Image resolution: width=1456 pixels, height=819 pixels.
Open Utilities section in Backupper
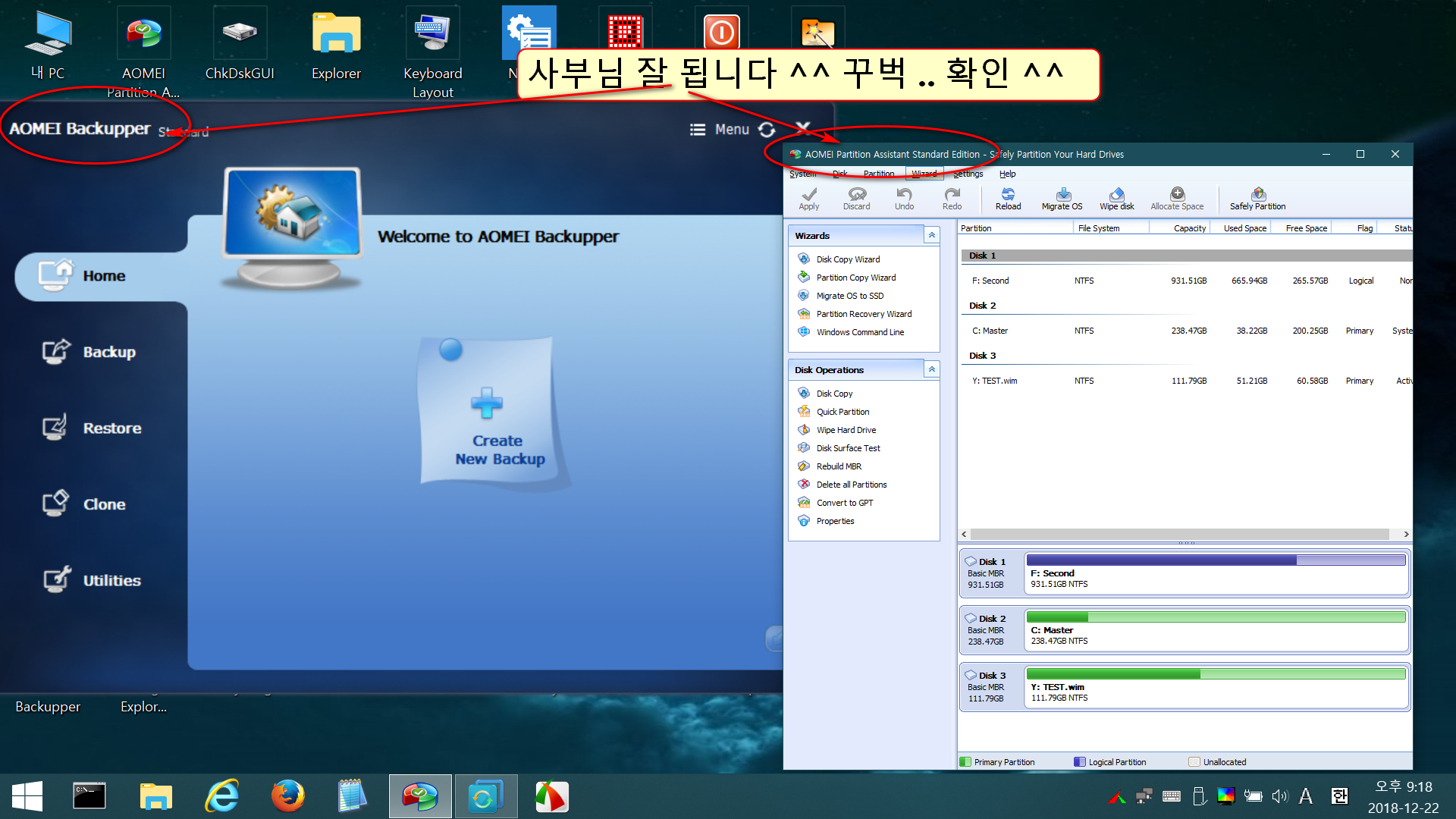(x=93, y=580)
